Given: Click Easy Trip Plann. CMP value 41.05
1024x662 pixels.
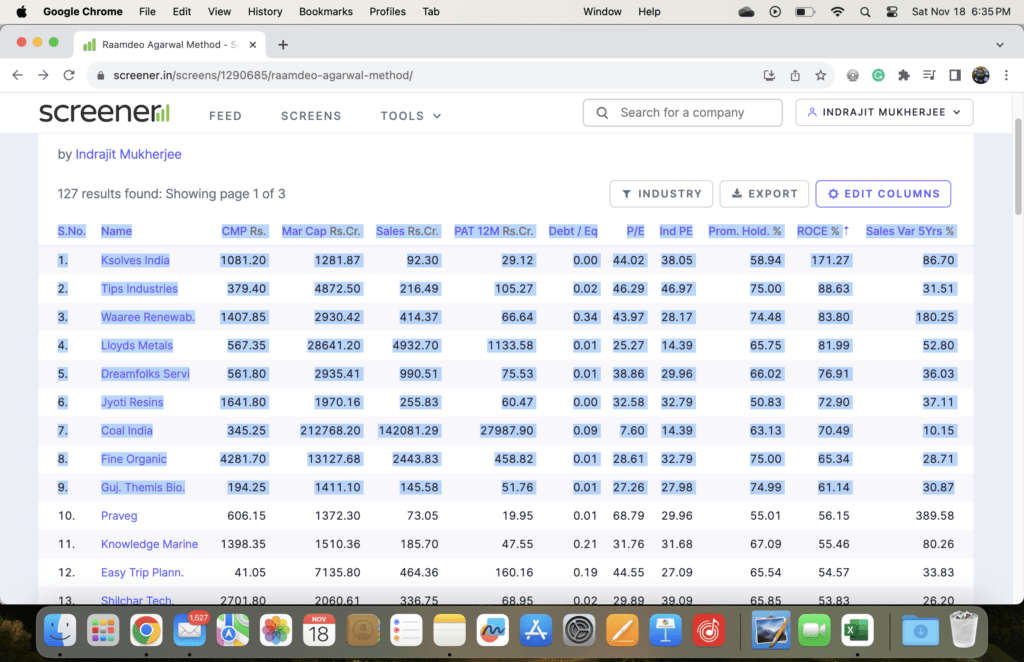Looking at the screenshot, I should [250, 573].
